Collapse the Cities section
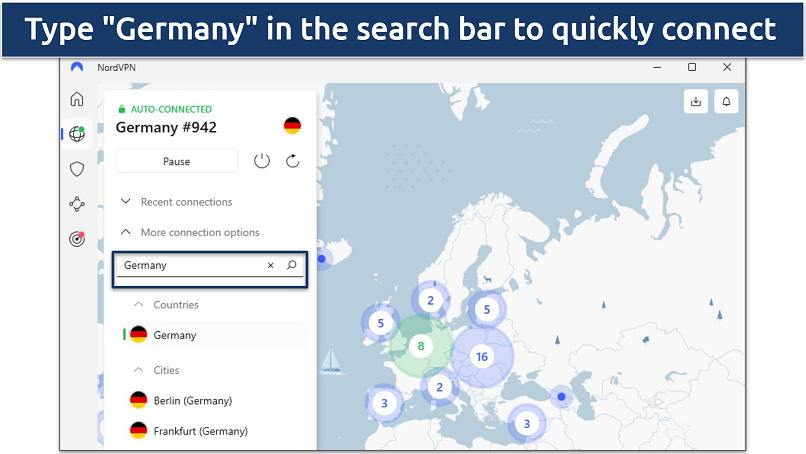 156,370
